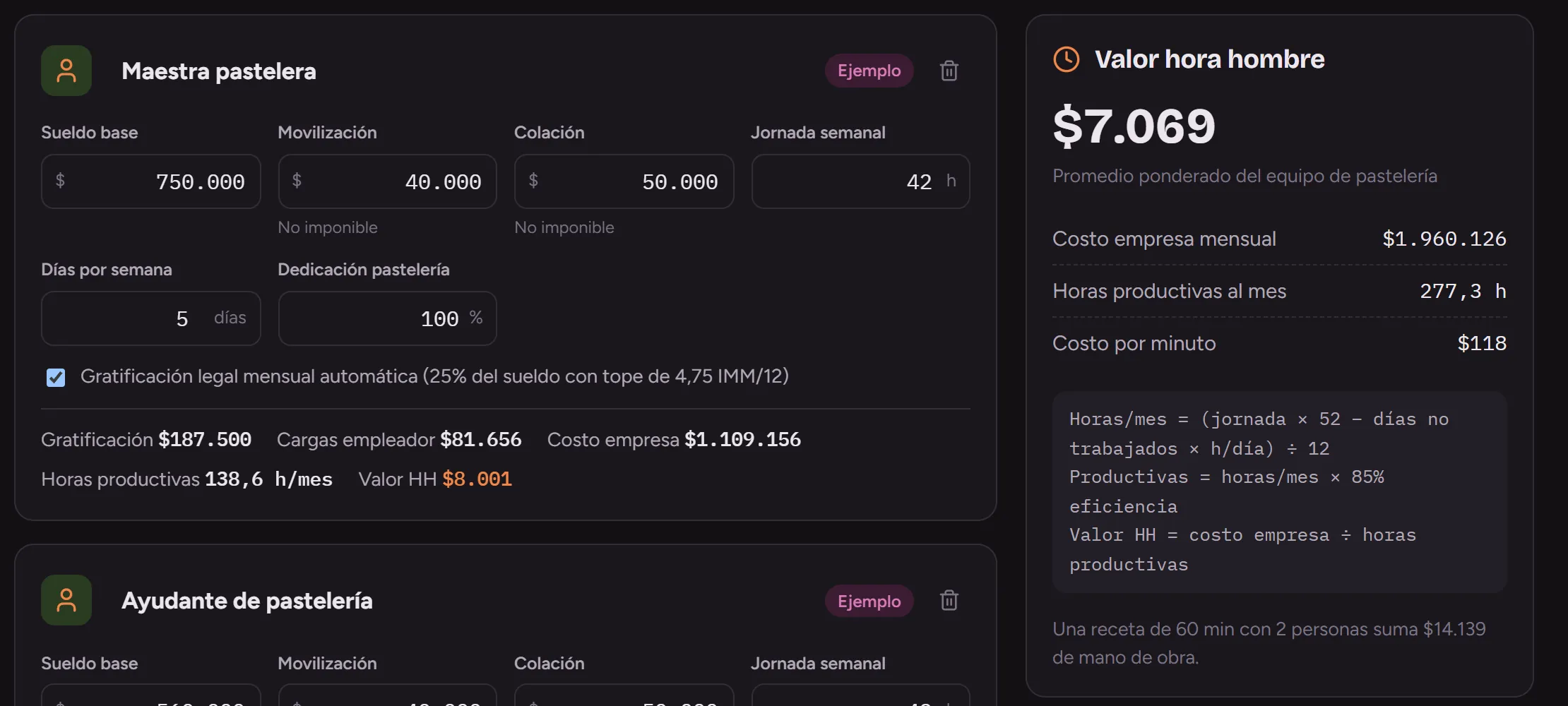Click the Ayudante de pastelería person avatar icon
Screen dimensions: 1568x706
point(66,600)
